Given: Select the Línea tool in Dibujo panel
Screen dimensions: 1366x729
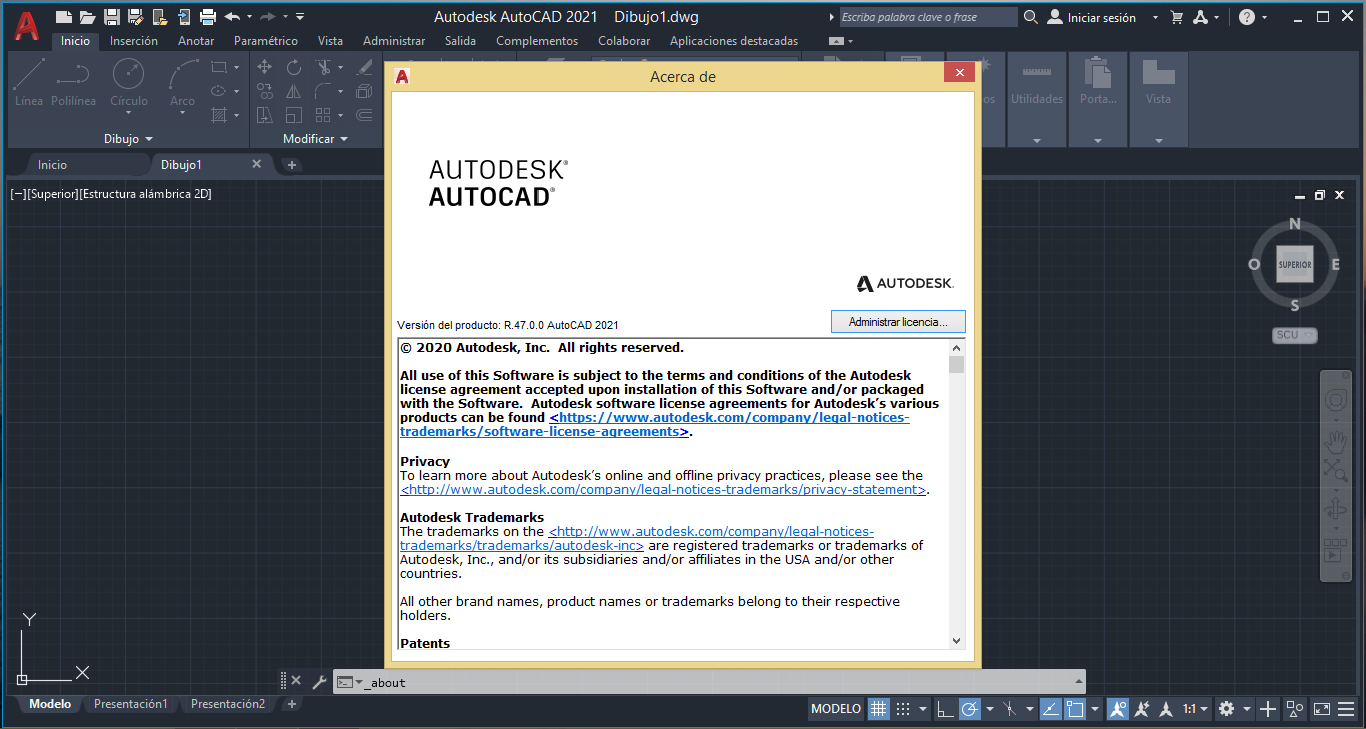Looking at the screenshot, I should [x=29, y=82].
